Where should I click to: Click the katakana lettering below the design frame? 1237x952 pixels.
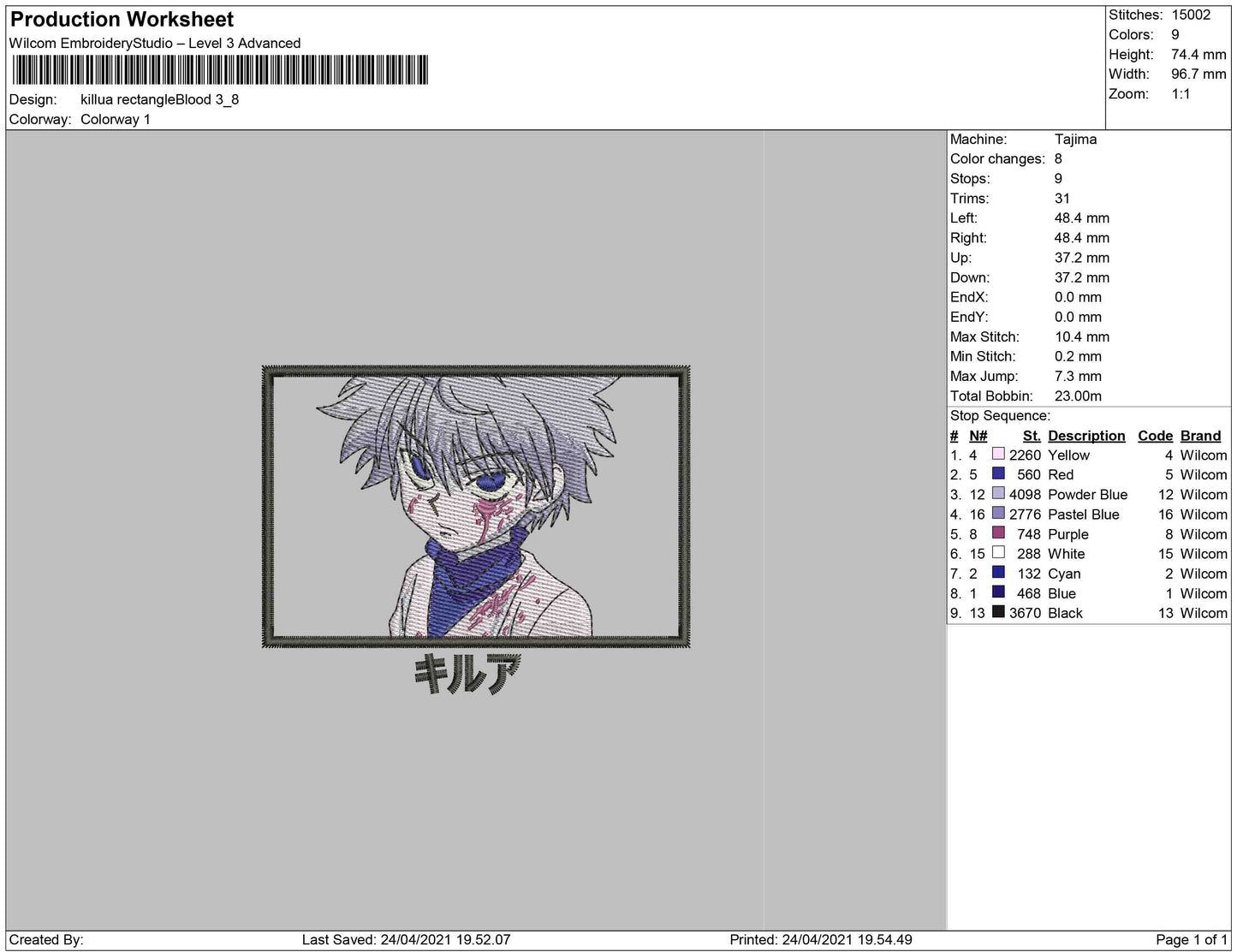click(467, 674)
